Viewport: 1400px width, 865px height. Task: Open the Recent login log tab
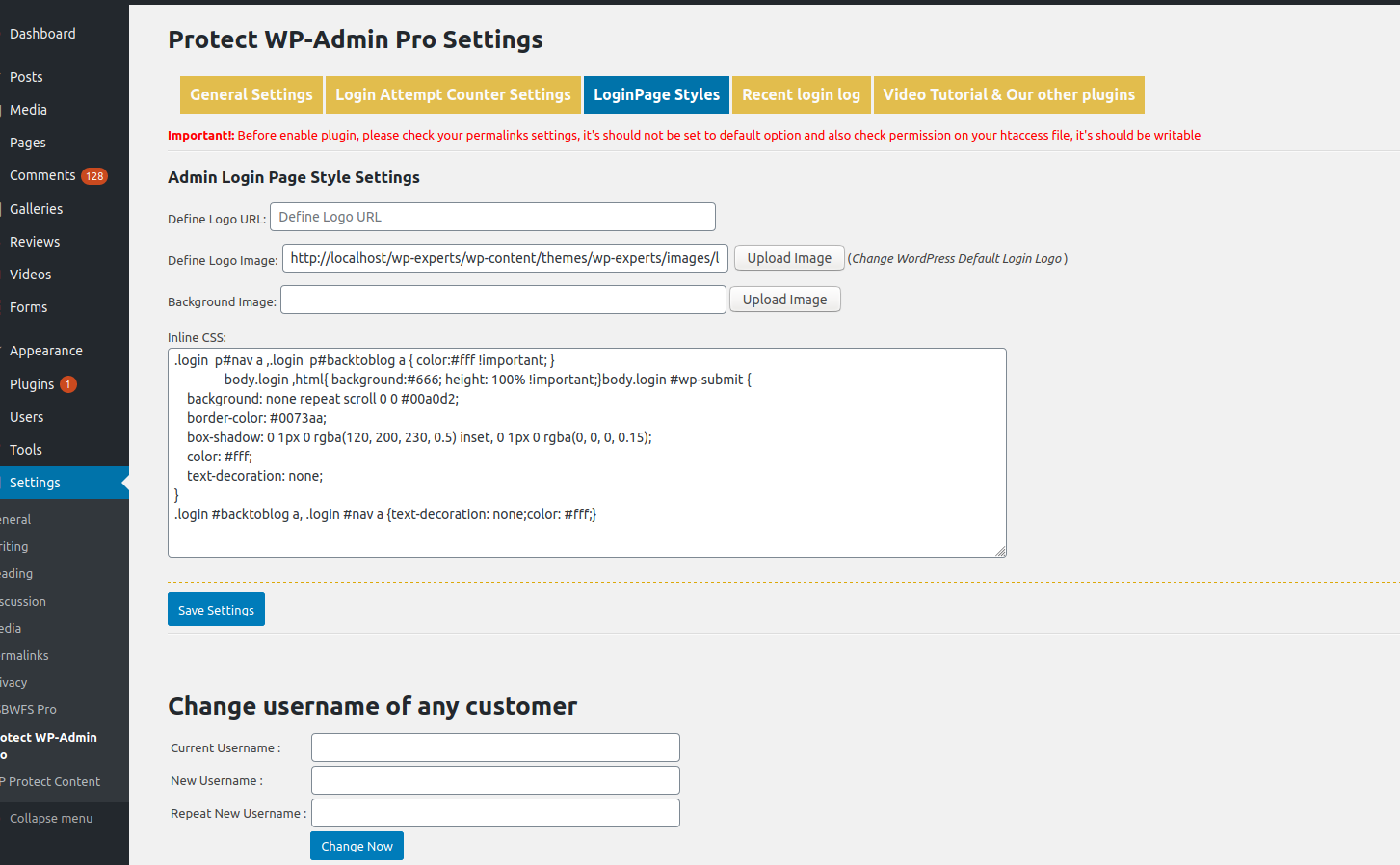click(x=801, y=94)
